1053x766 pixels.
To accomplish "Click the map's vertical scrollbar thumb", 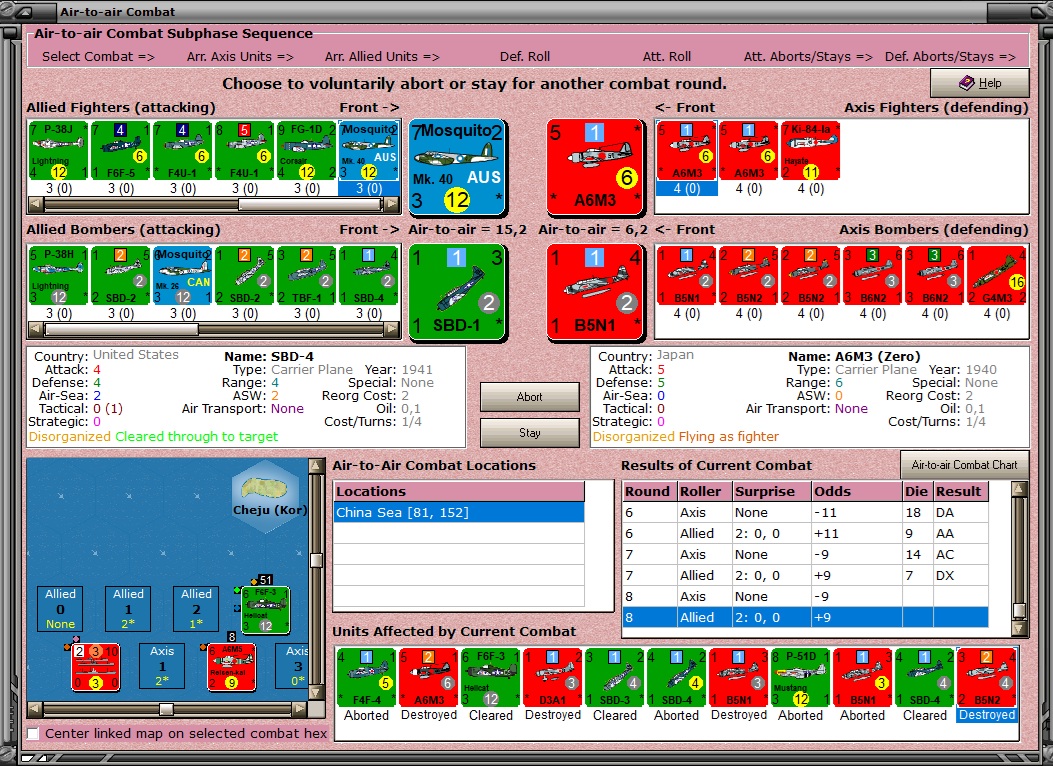I will click(316, 561).
